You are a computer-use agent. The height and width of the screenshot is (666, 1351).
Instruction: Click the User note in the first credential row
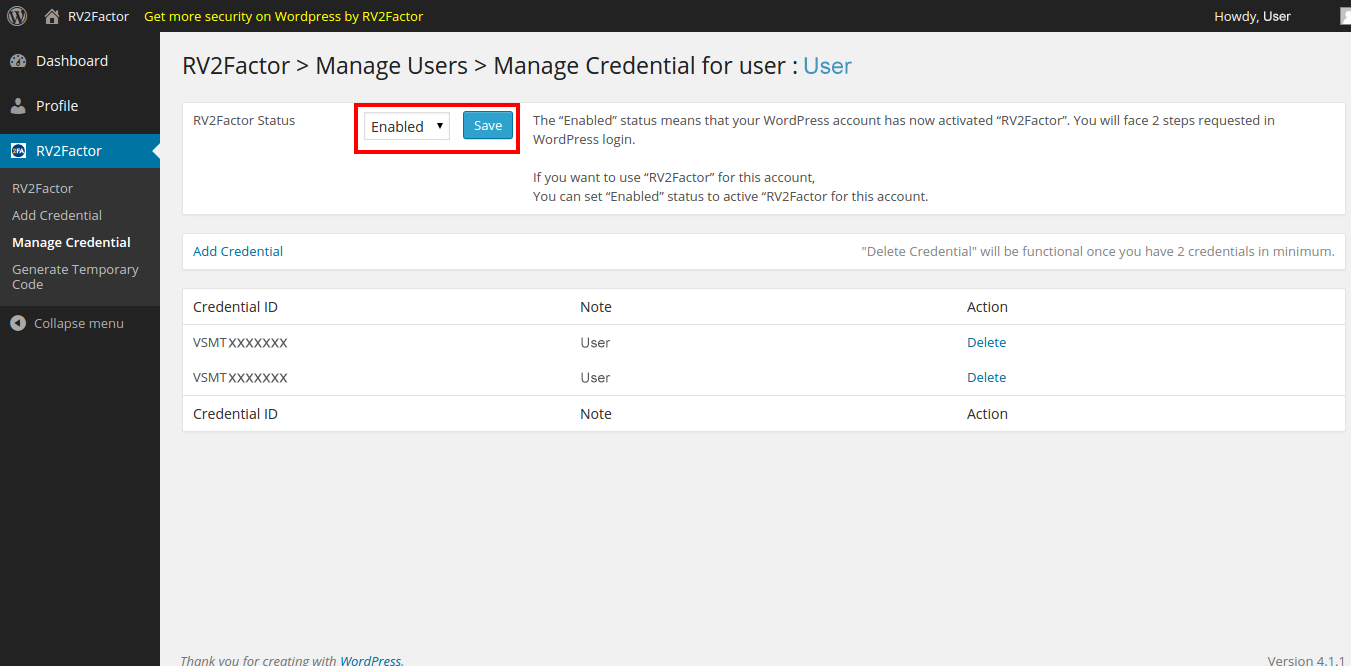click(595, 342)
